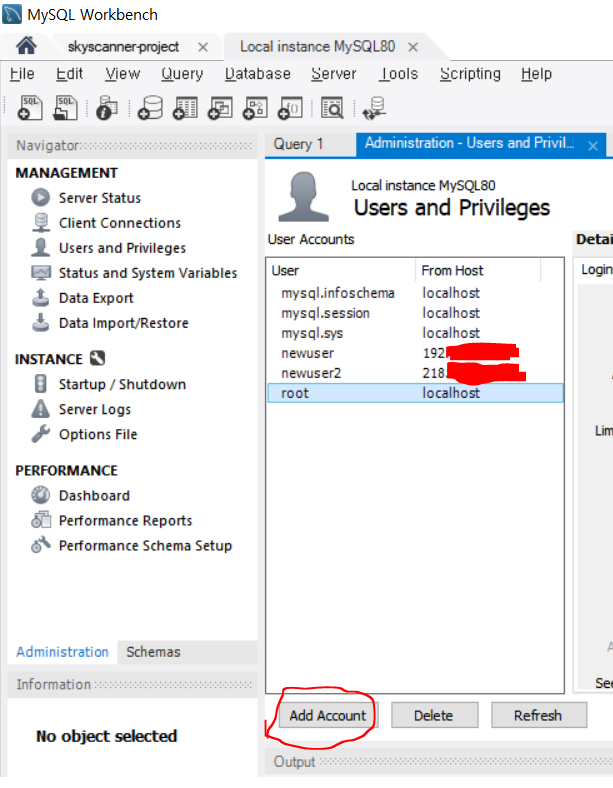Click the Startup / Shutdown icon
This screenshot has height=788, width=613.
click(41, 384)
